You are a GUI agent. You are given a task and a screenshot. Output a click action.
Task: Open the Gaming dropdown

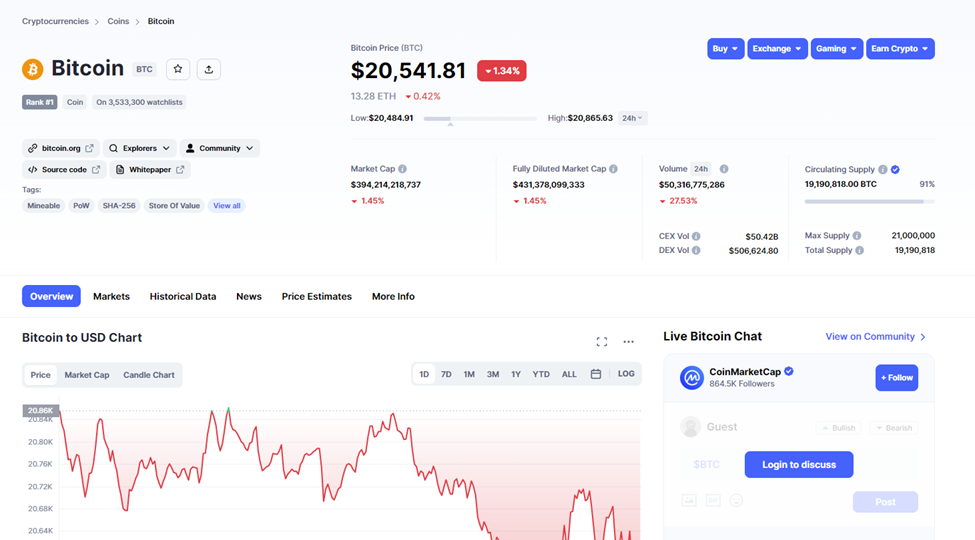pyautogui.click(x=836, y=49)
